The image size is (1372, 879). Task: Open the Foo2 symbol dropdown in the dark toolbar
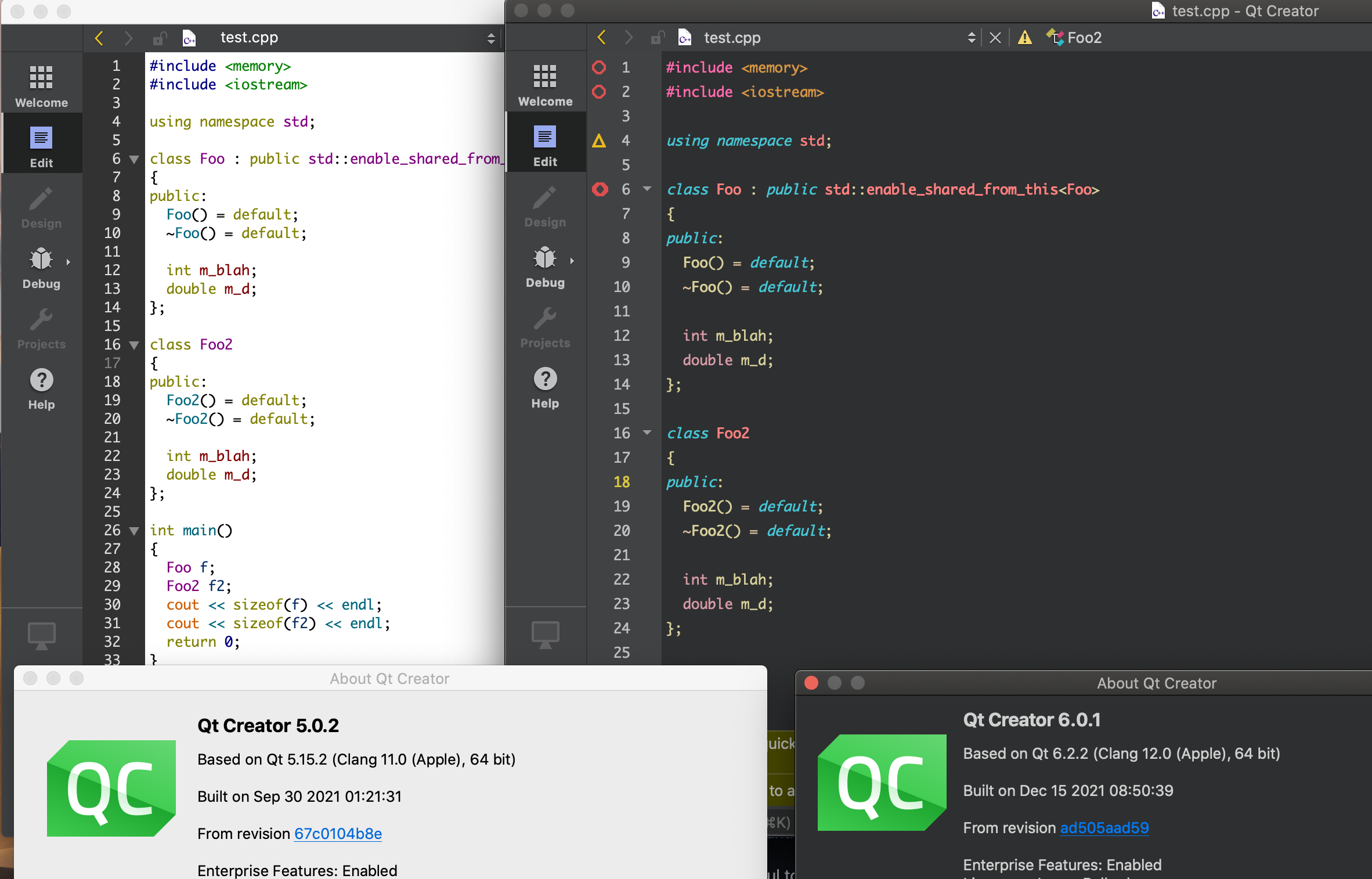pyautogui.click(x=1084, y=38)
